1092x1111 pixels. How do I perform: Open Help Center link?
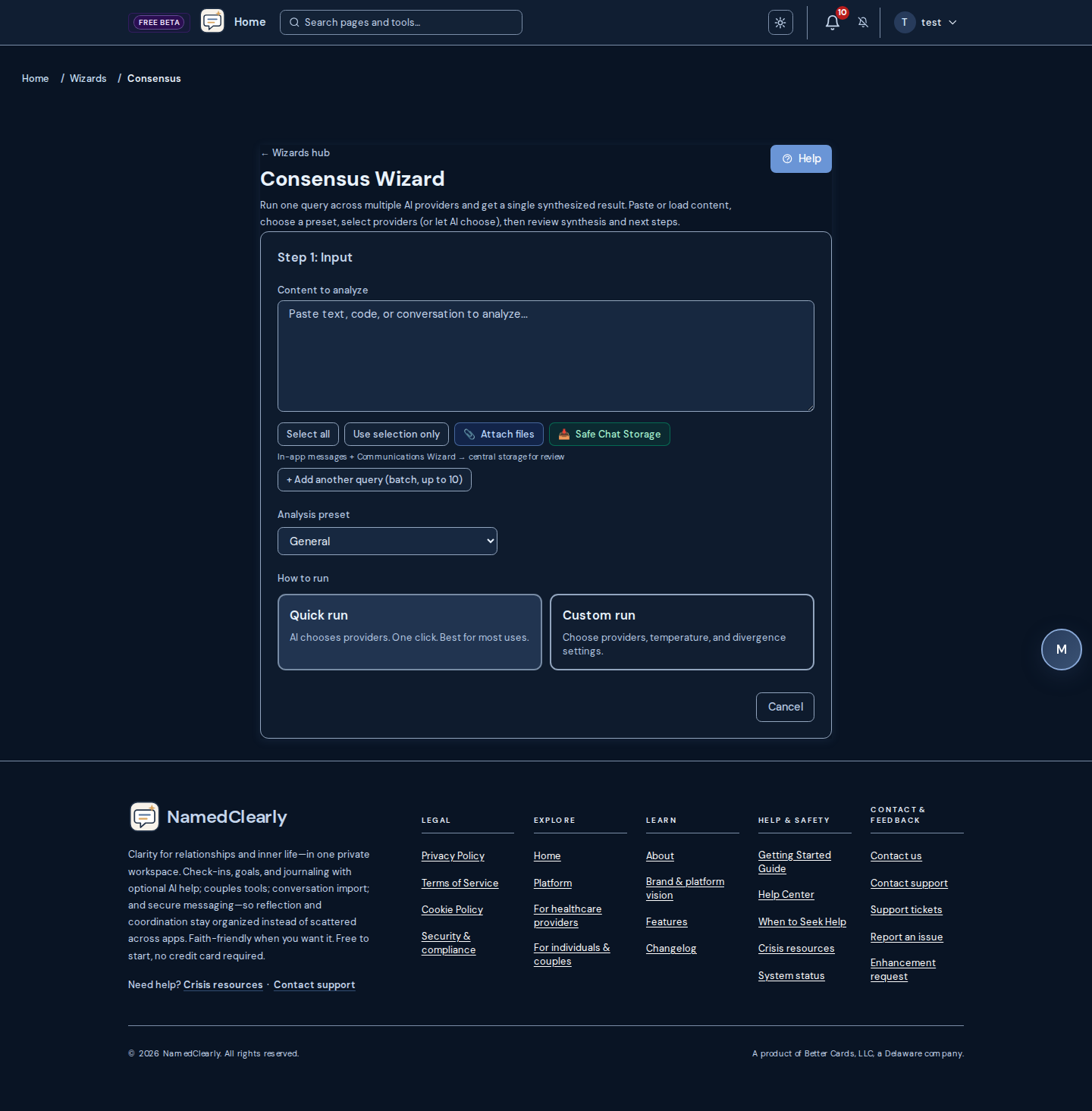(x=786, y=894)
